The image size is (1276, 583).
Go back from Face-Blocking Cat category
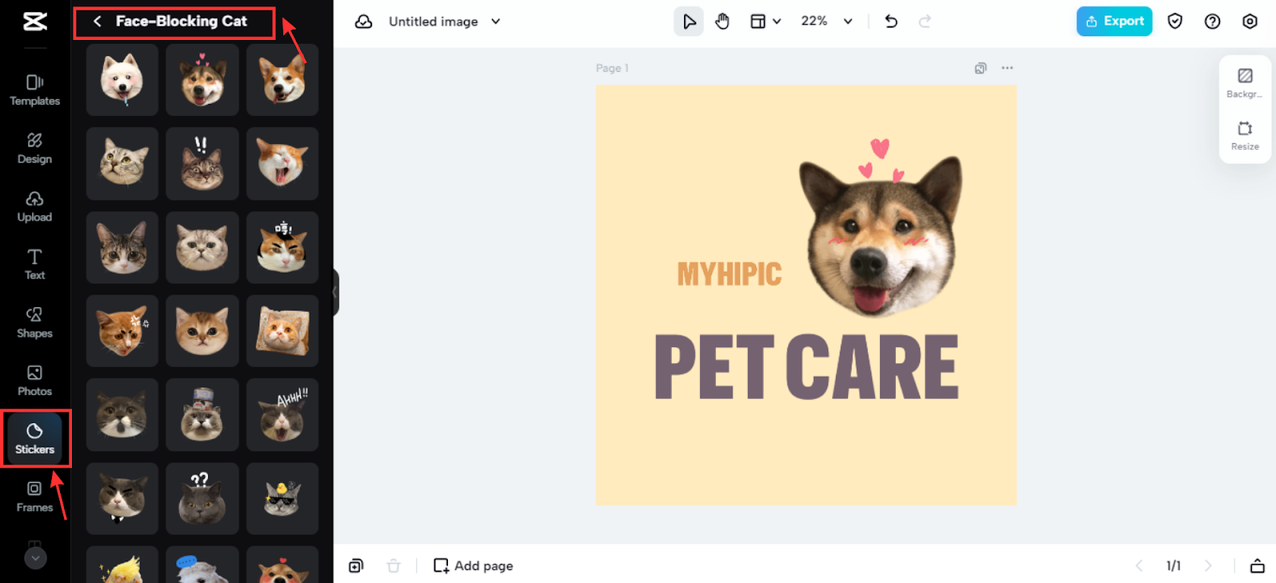[97, 21]
